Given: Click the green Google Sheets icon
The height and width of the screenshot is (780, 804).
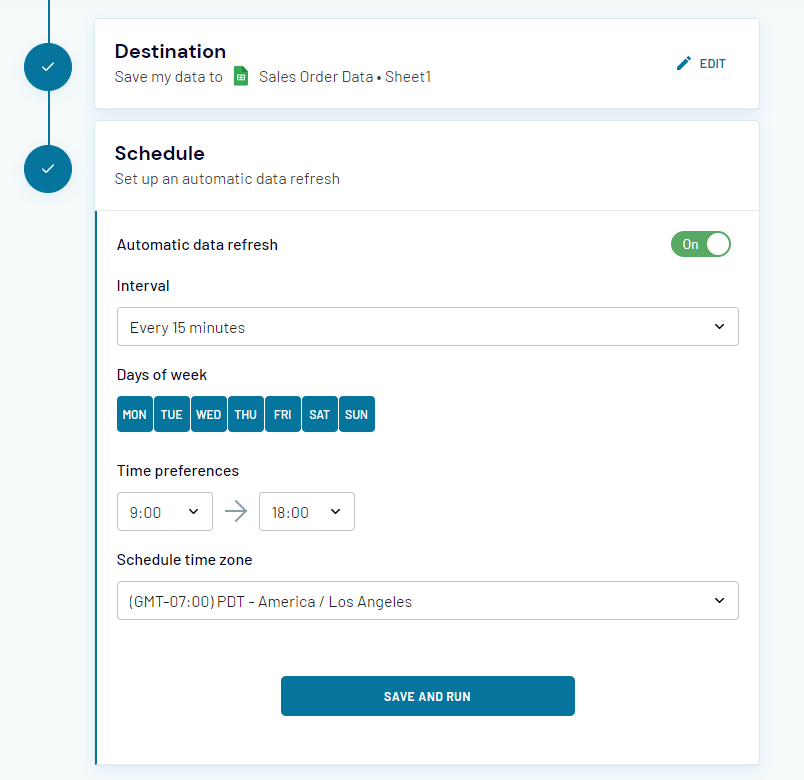Looking at the screenshot, I should point(240,76).
